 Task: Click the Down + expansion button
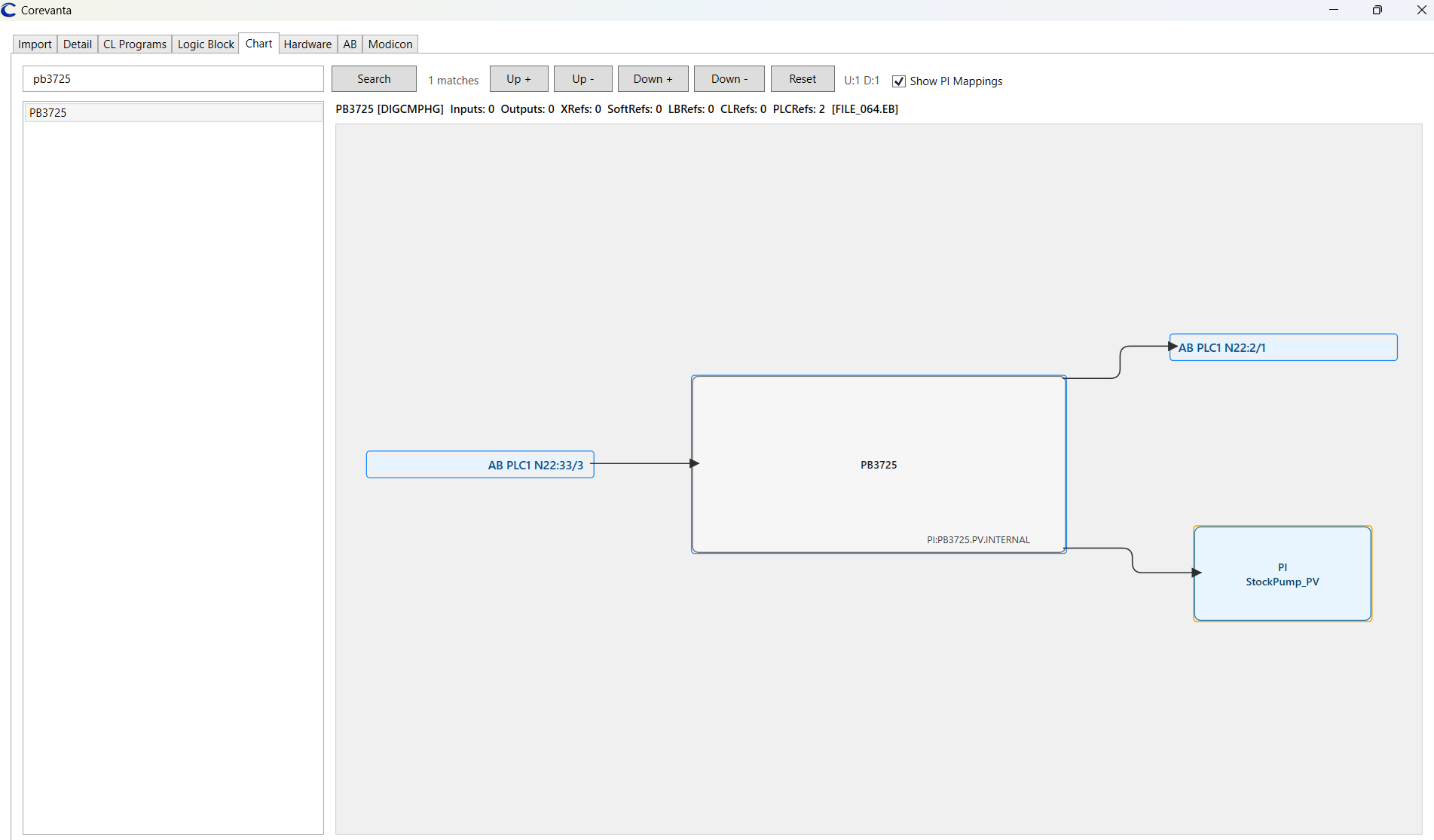tap(653, 78)
